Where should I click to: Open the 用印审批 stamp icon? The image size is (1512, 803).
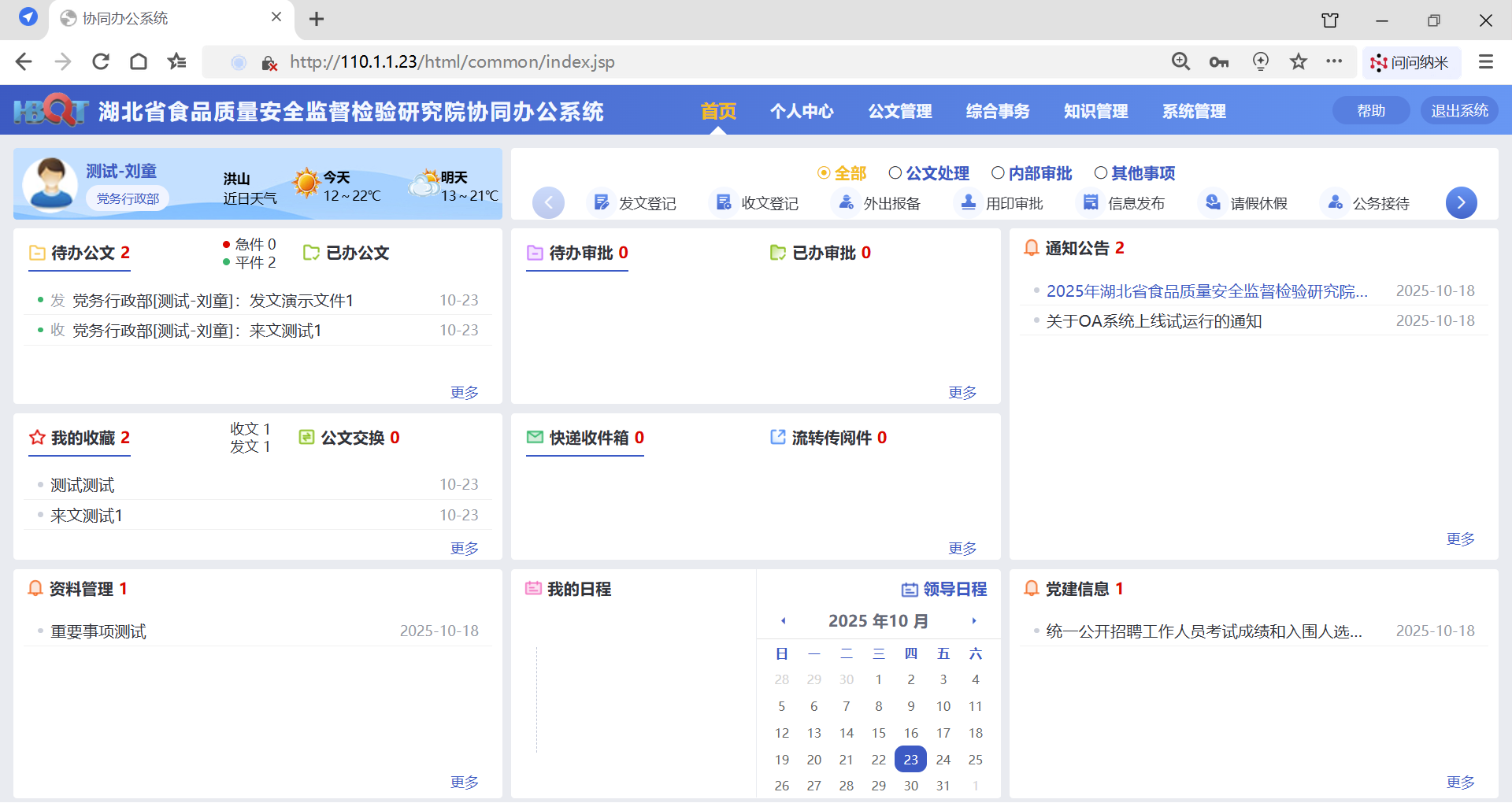tap(969, 203)
